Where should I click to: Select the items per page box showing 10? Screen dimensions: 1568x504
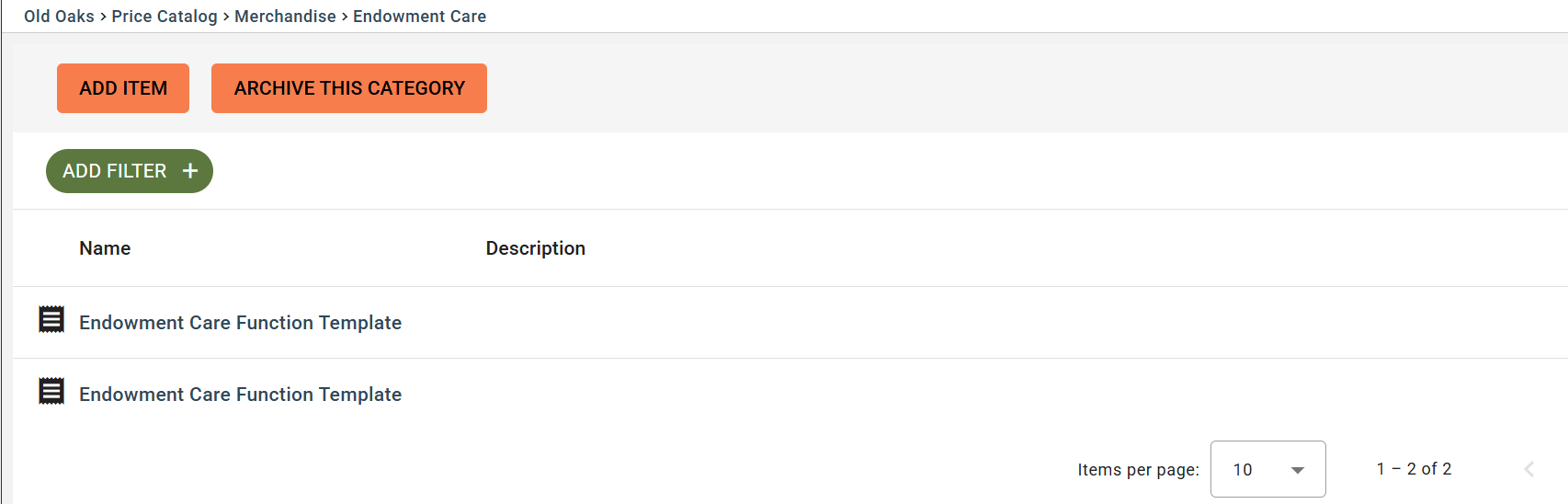(x=1267, y=469)
